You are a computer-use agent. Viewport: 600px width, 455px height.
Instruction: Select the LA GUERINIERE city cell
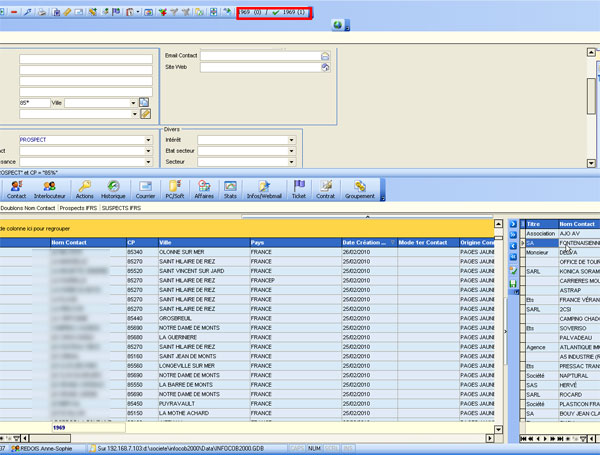click(204, 338)
